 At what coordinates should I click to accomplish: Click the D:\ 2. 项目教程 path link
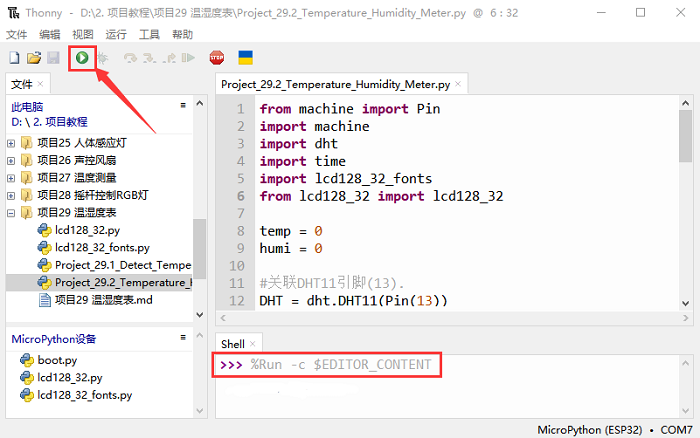[49, 121]
